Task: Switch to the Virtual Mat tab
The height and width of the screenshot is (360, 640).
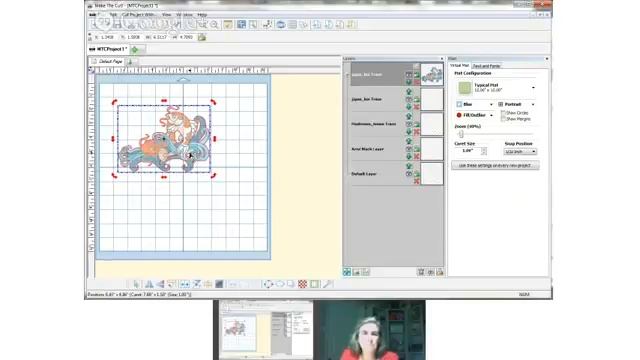Action: (x=459, y=65)
